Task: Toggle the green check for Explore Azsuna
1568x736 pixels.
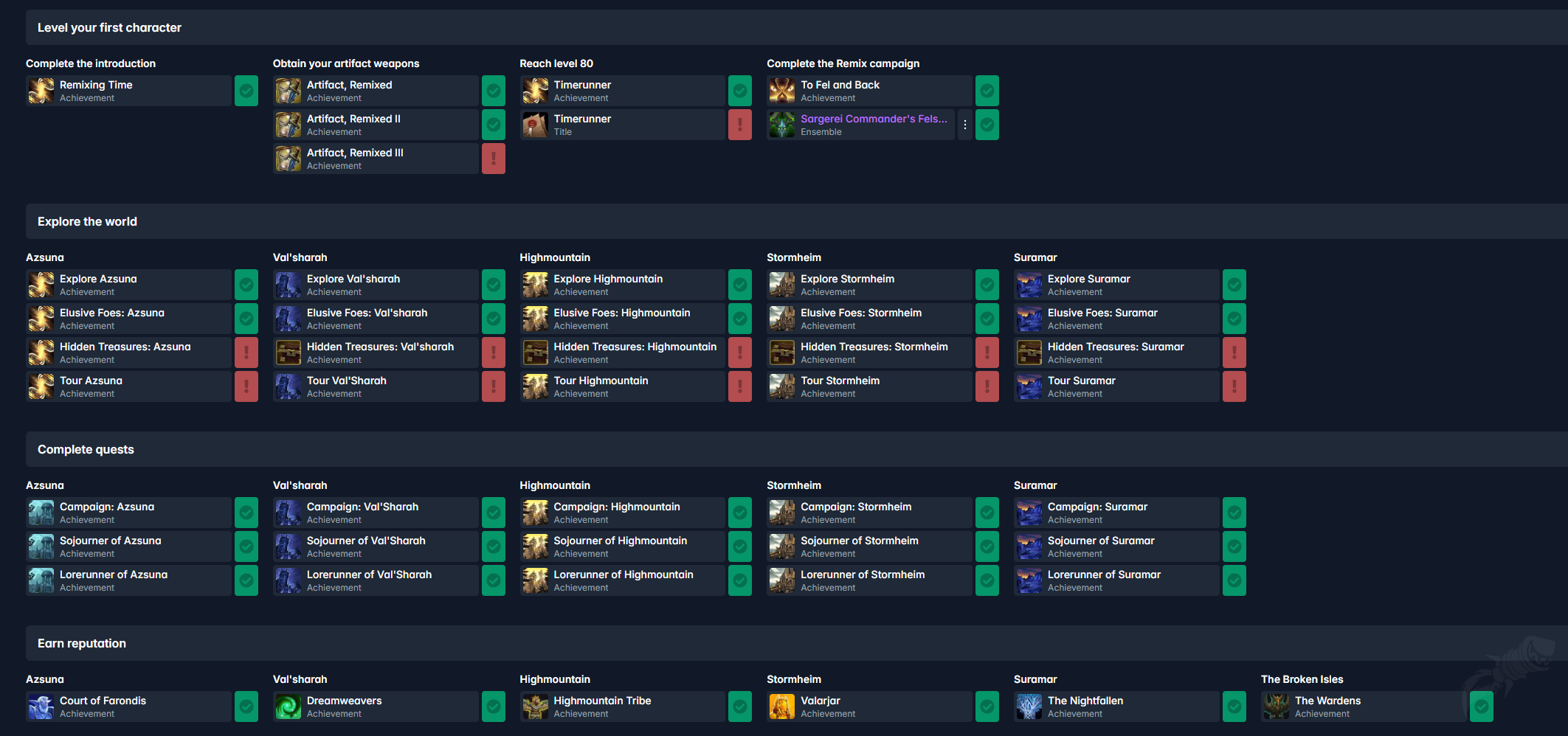Action: pos(246,285)
